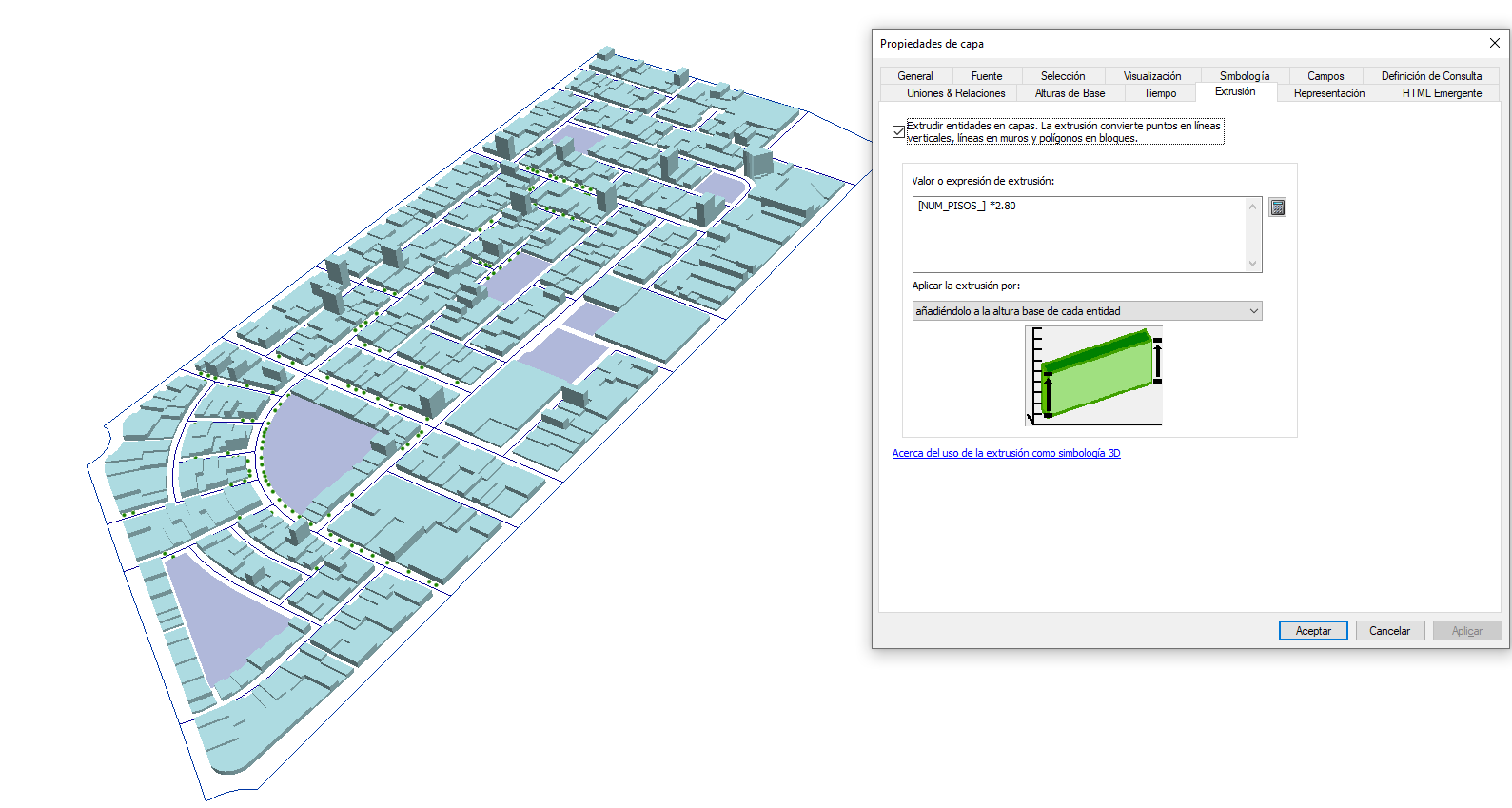Expand the Aplicar la extrusión por dropdown
Viewport: 1512px width, 808px height.
coord(1253,311)
